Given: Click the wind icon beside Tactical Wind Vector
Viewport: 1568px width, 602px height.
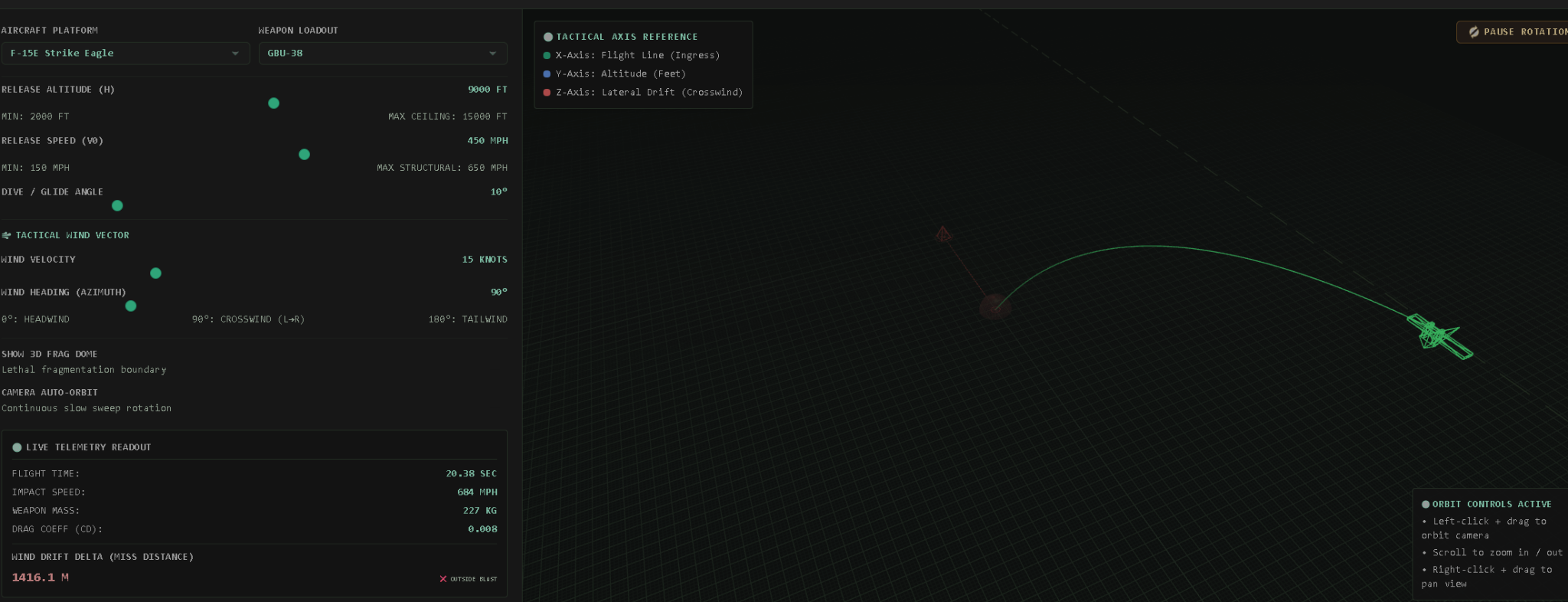Looking at the screenshot, I should tap(6, 236).
